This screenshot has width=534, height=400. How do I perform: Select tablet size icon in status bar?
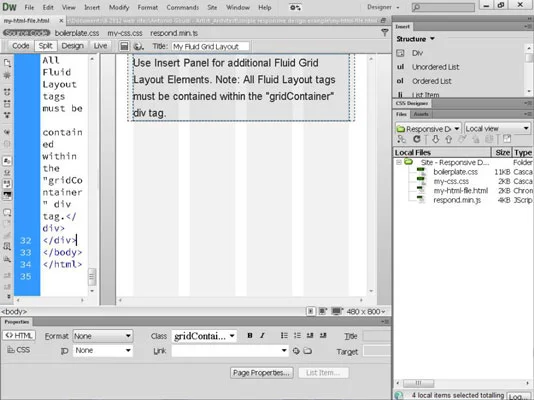click(x=322, y=311)
